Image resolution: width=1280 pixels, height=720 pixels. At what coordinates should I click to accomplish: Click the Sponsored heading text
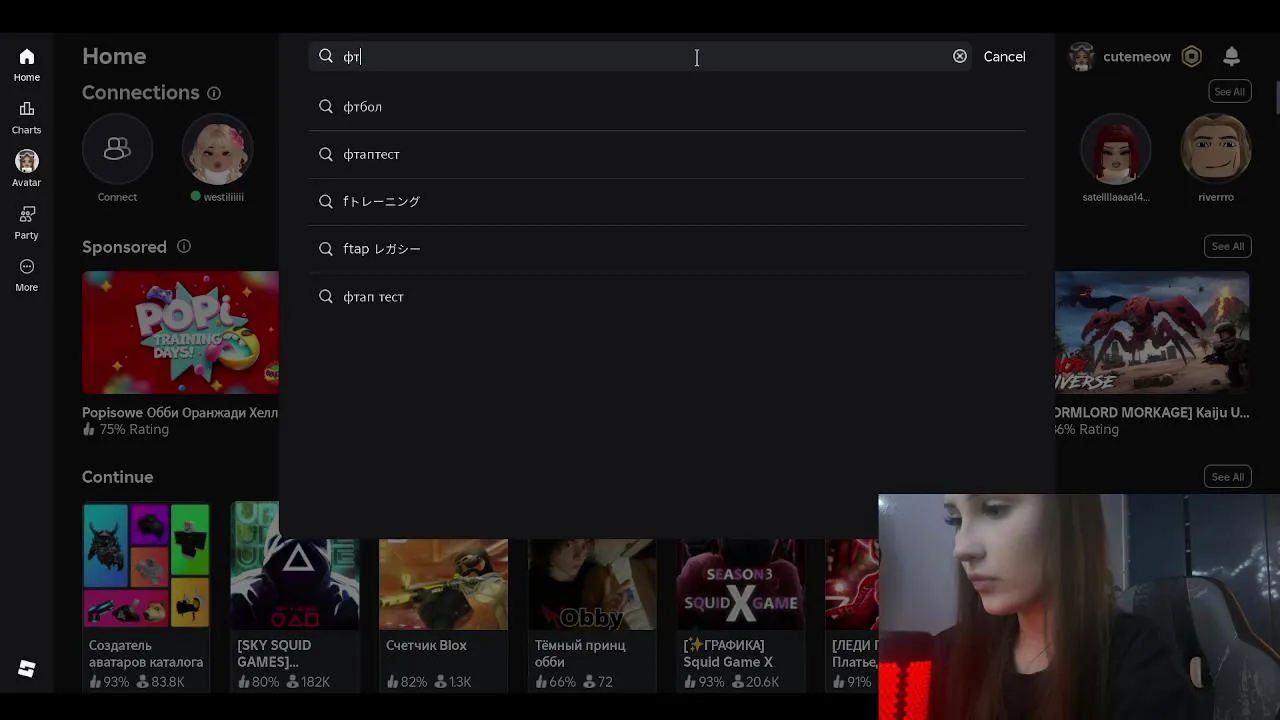[x=124, y=247]
